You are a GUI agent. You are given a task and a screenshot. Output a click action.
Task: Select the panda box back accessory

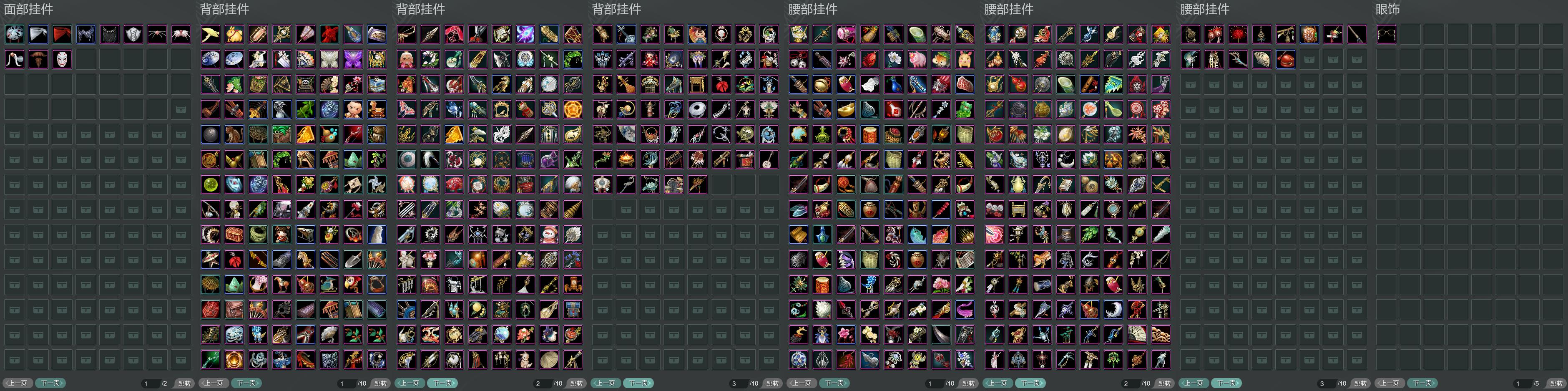tap(306, 84)
